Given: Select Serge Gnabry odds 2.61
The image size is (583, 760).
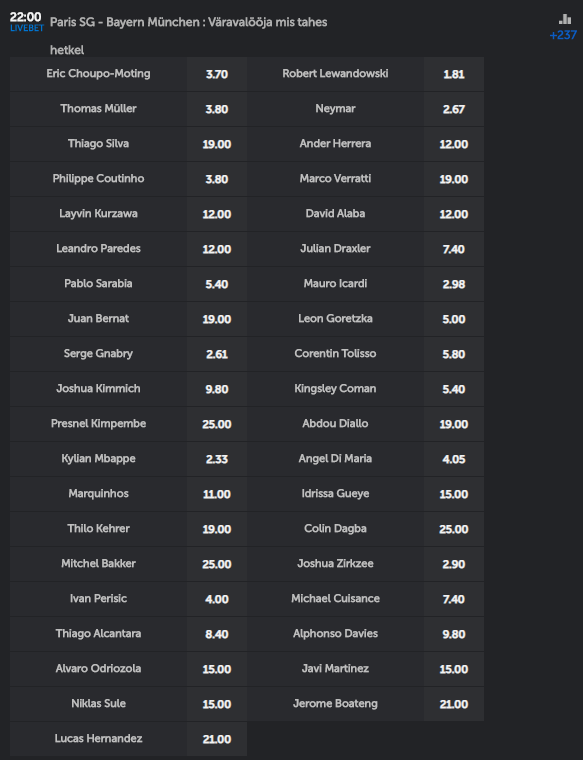Looking at the screenshot, I should coord(217,354).
